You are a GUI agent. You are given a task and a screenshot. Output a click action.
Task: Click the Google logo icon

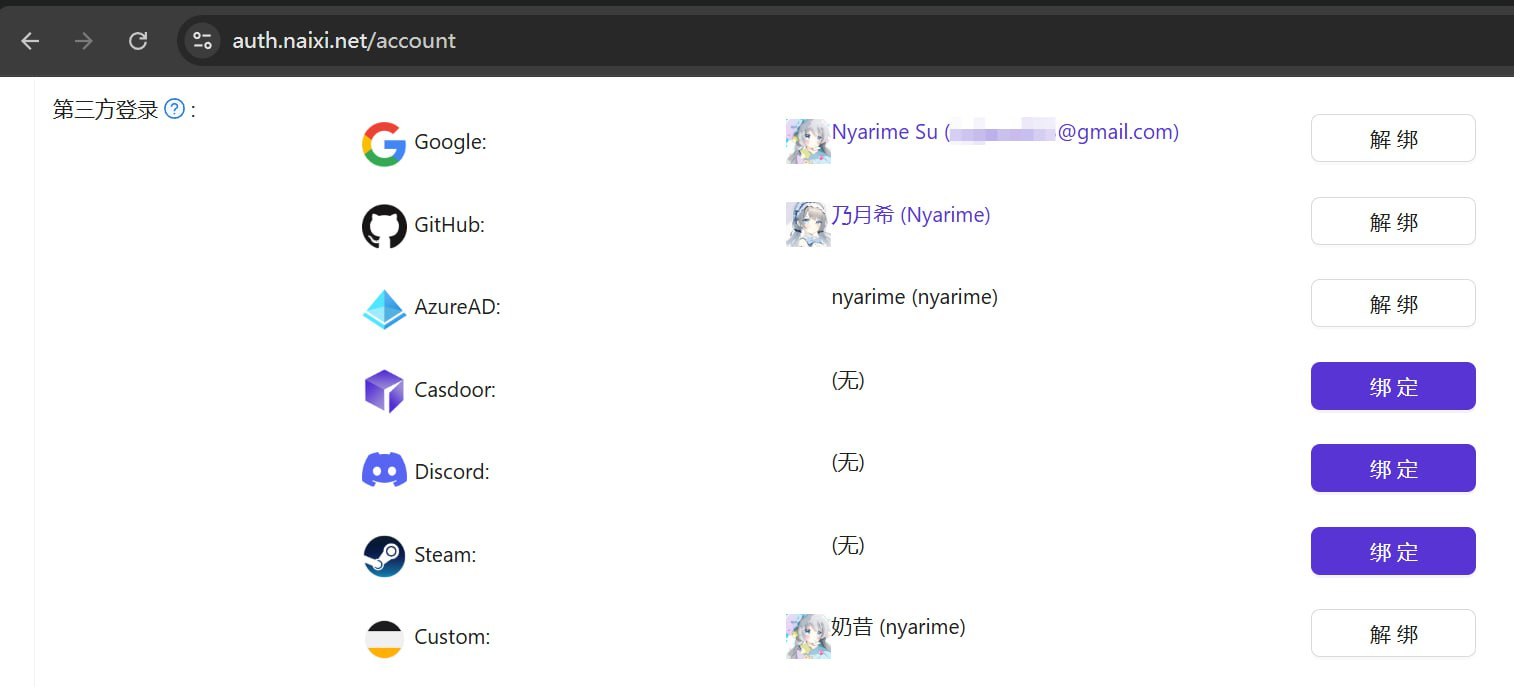point(383,144)
